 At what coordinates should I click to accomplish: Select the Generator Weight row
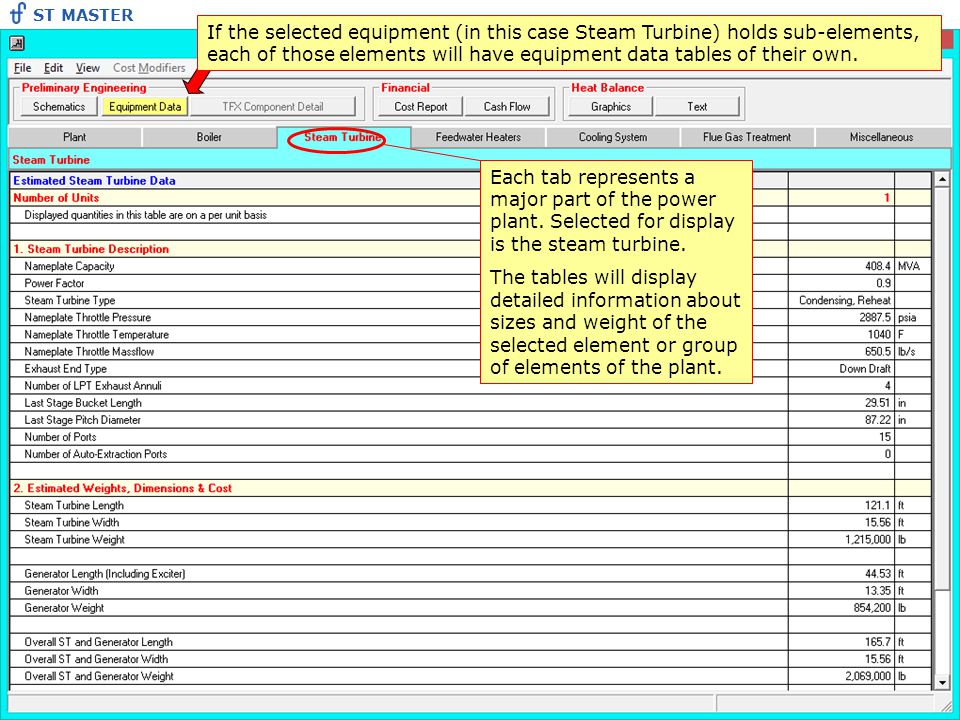pyautogui.click(x=470, y=609)
